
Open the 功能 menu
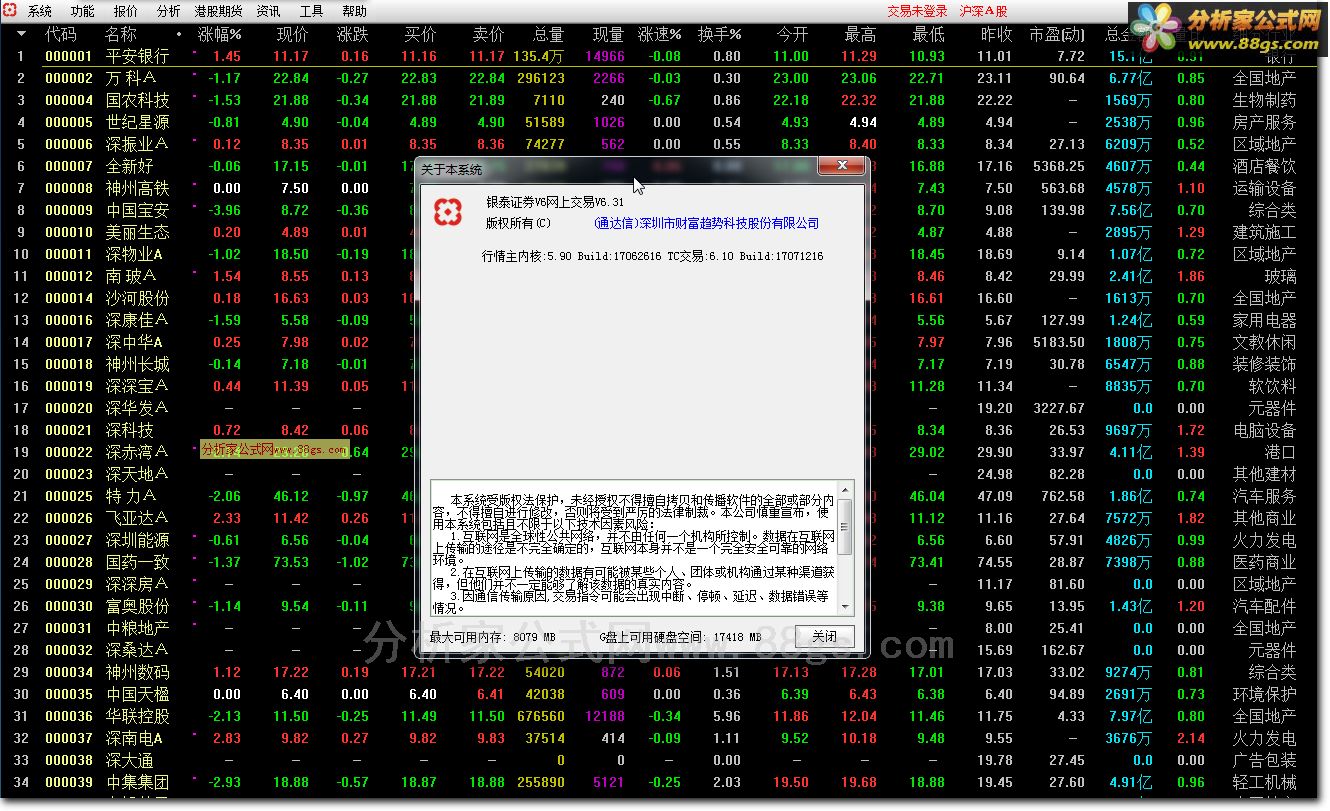pos(83,11)
